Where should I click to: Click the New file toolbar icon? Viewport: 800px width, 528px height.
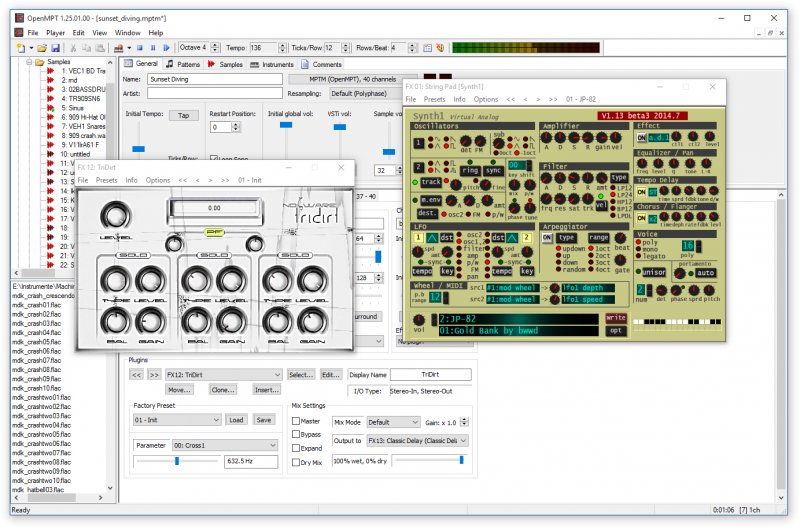point(21,48)
